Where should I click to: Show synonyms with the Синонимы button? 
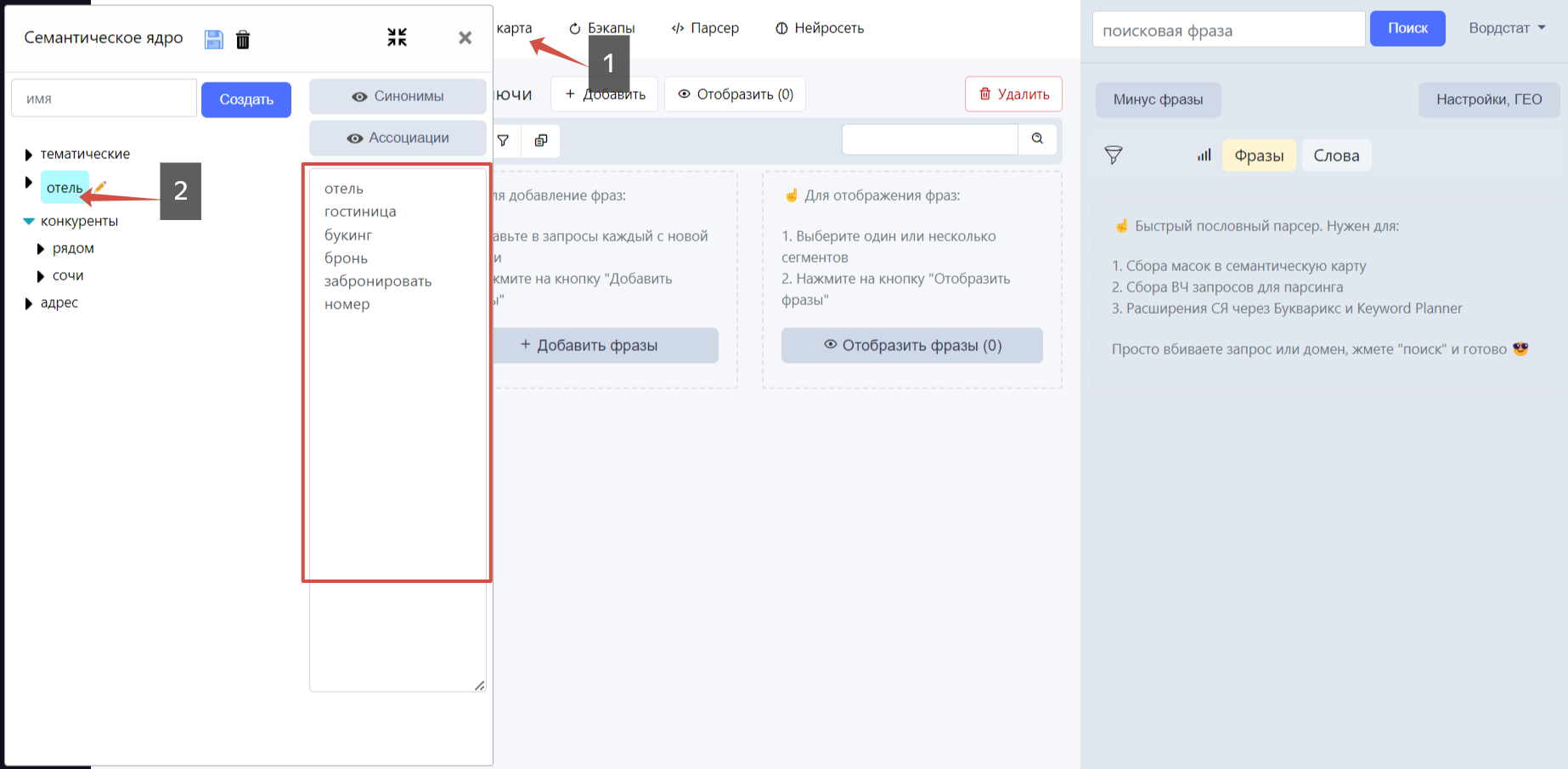point(398,96)
